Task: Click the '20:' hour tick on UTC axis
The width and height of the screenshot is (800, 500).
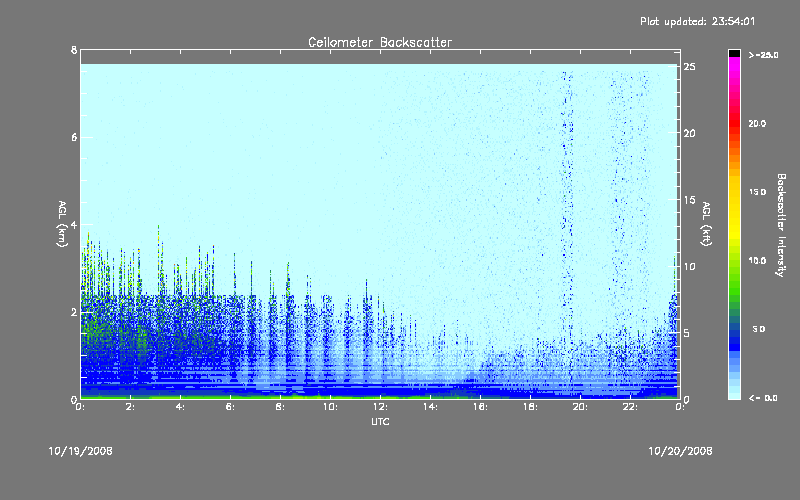Action: point(580,407)
